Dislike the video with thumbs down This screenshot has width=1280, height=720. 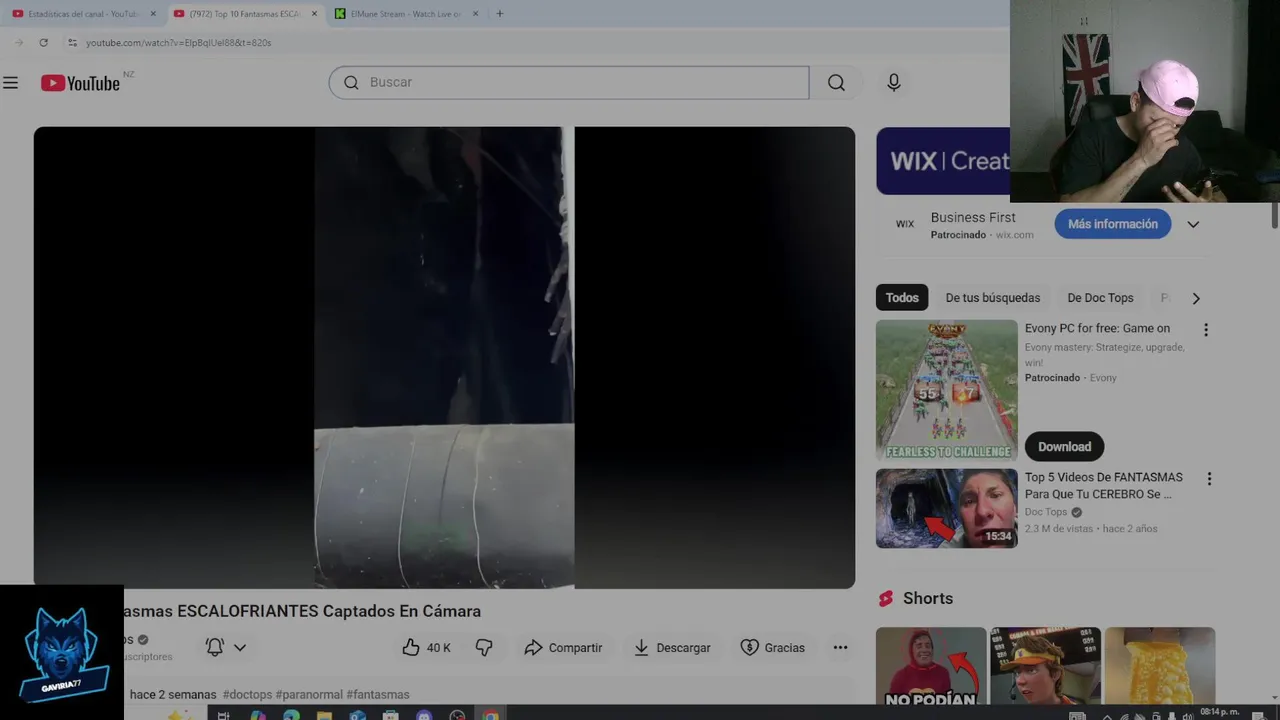click(484, 648)
